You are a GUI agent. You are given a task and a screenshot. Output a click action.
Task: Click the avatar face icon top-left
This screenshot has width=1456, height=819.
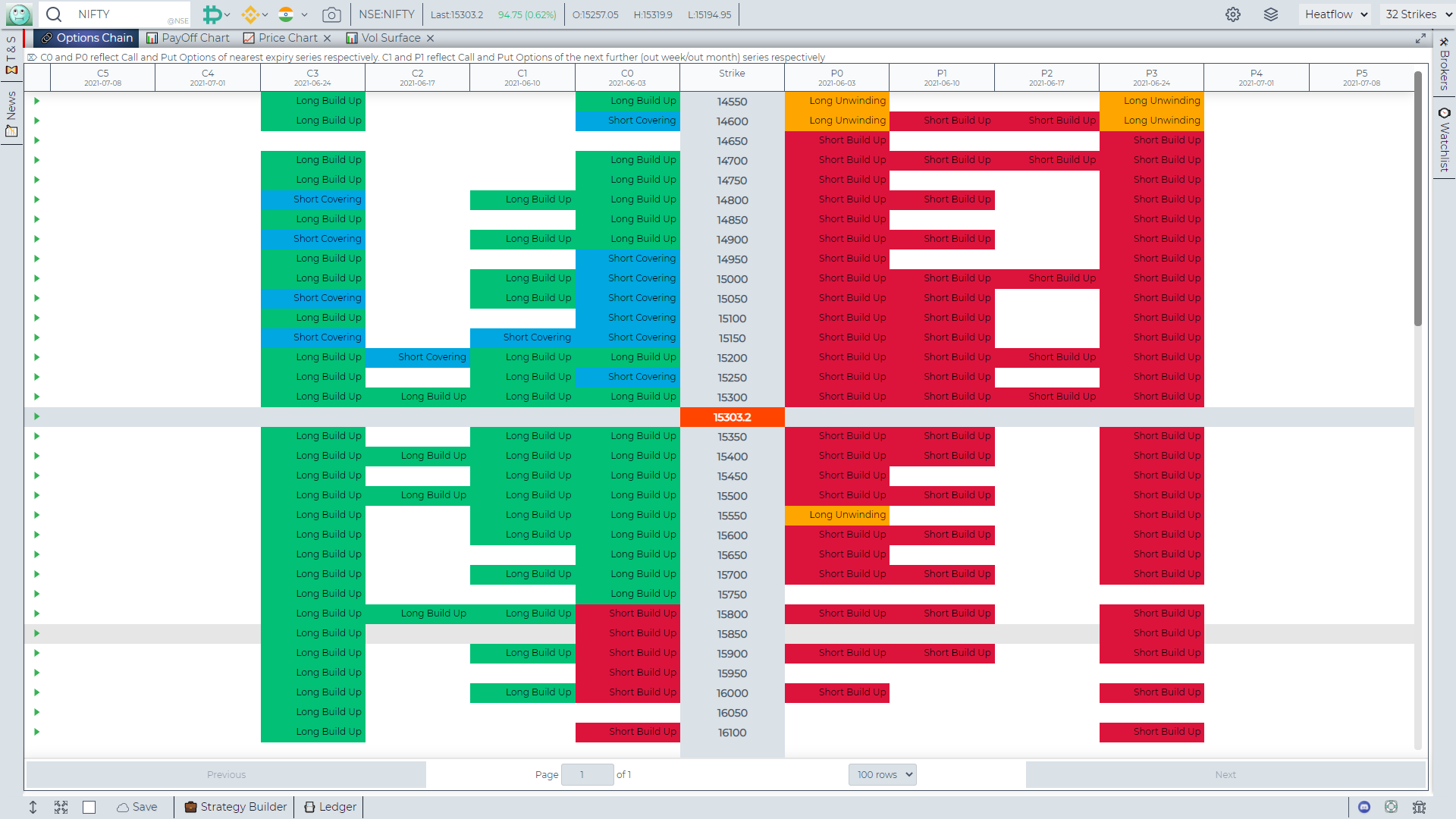[19, 14]
